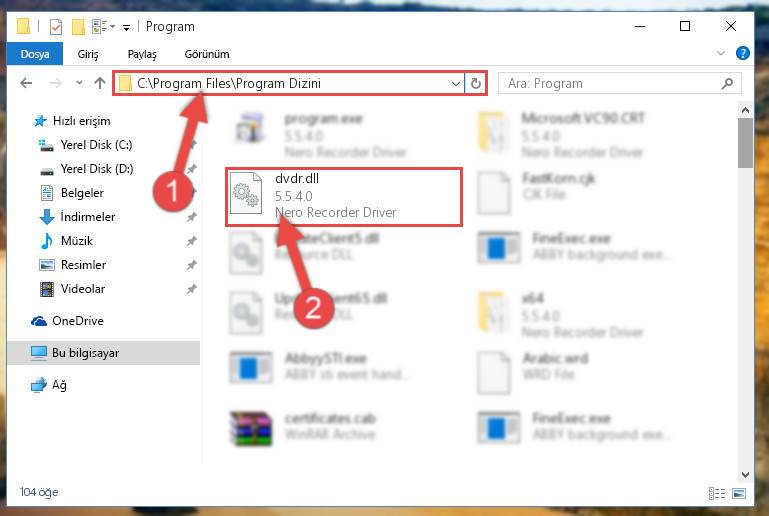The width and height of the screenshot is (769, 516).
Task: Select Yerel Disk (C:) in sidebar
Action: point(96,145)
